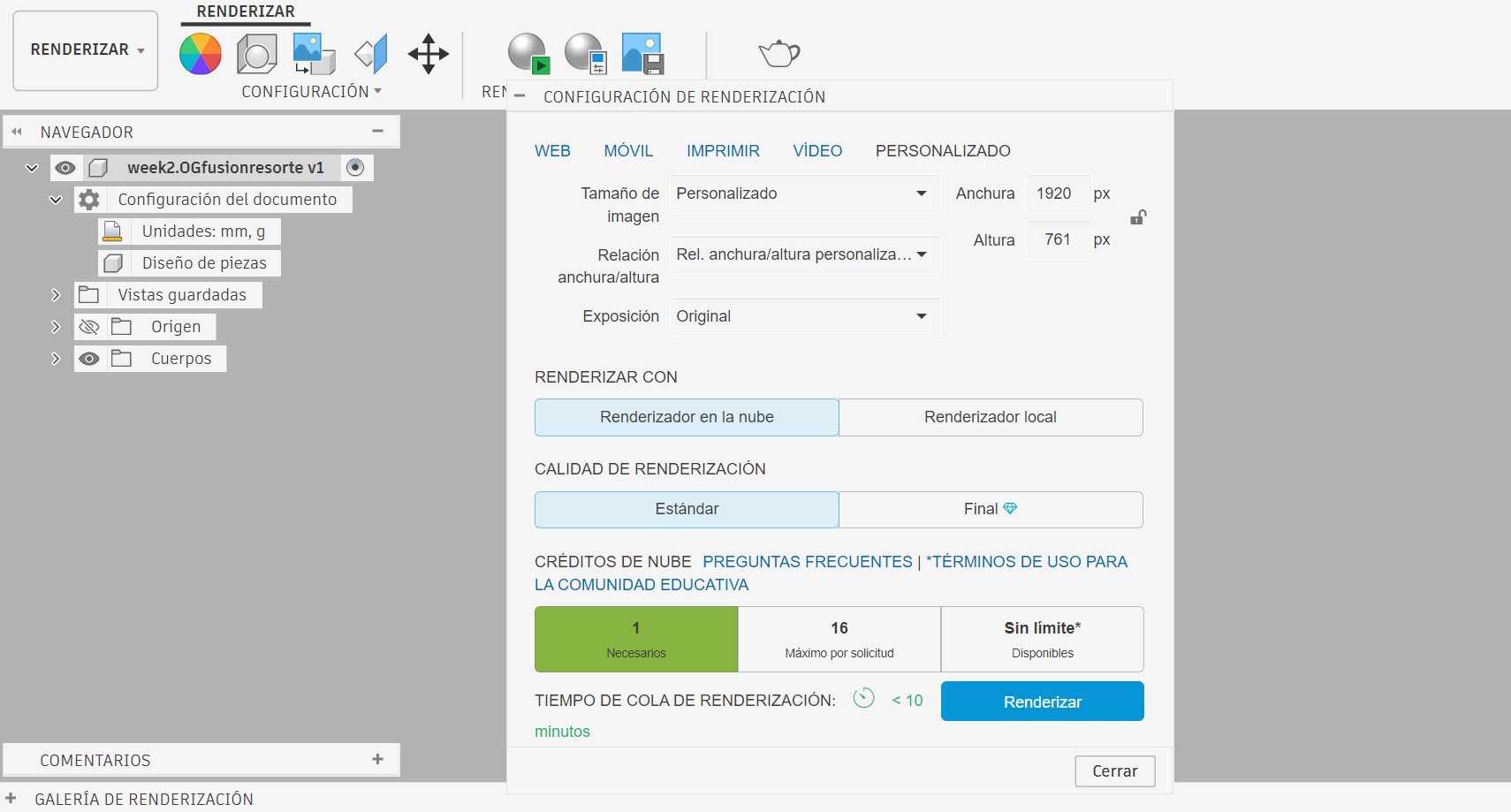Screen dimensions: 1511x812
Task: Click the Origen folder icon
Action: coord(121,327)
